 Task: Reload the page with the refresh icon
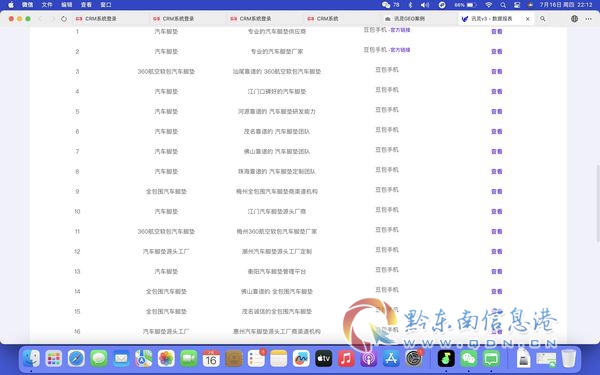click(x=64, y=19)
